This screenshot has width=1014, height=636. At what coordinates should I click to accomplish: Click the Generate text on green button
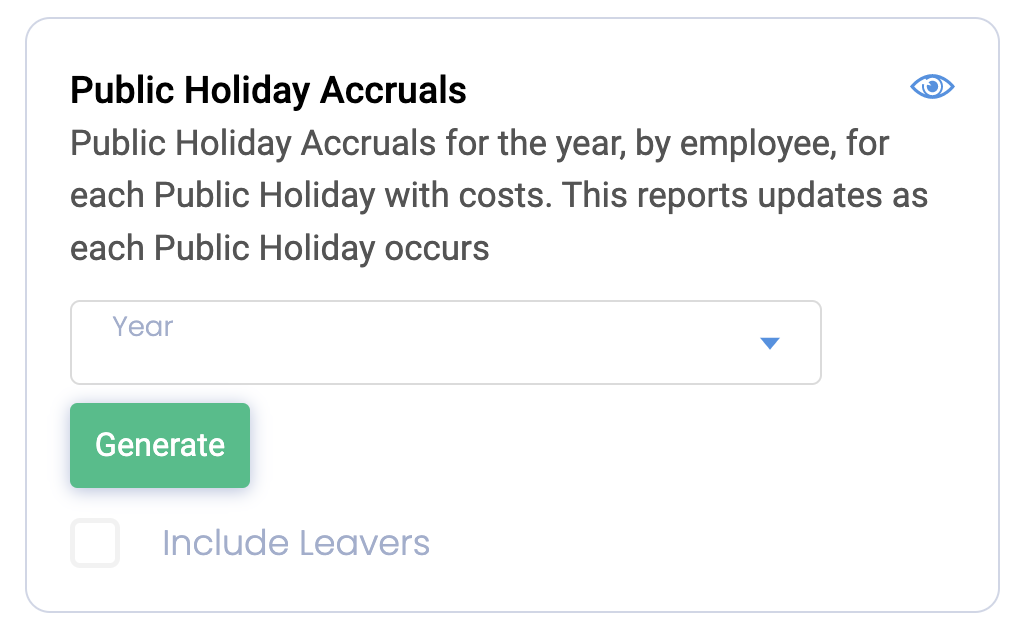click(x=160, y=445)
